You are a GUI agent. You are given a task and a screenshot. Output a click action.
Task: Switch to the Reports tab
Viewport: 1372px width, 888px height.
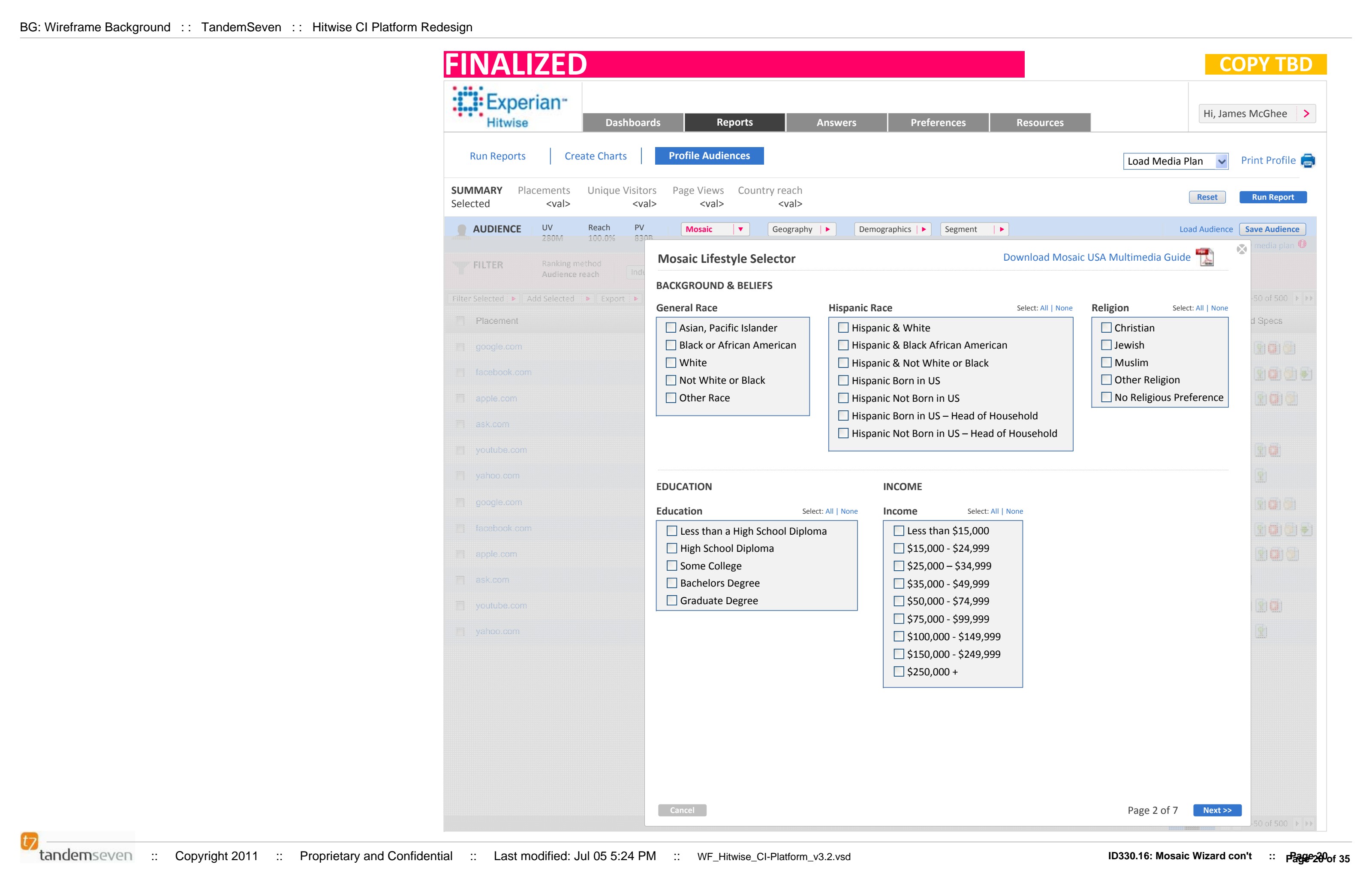click(734, 122)
